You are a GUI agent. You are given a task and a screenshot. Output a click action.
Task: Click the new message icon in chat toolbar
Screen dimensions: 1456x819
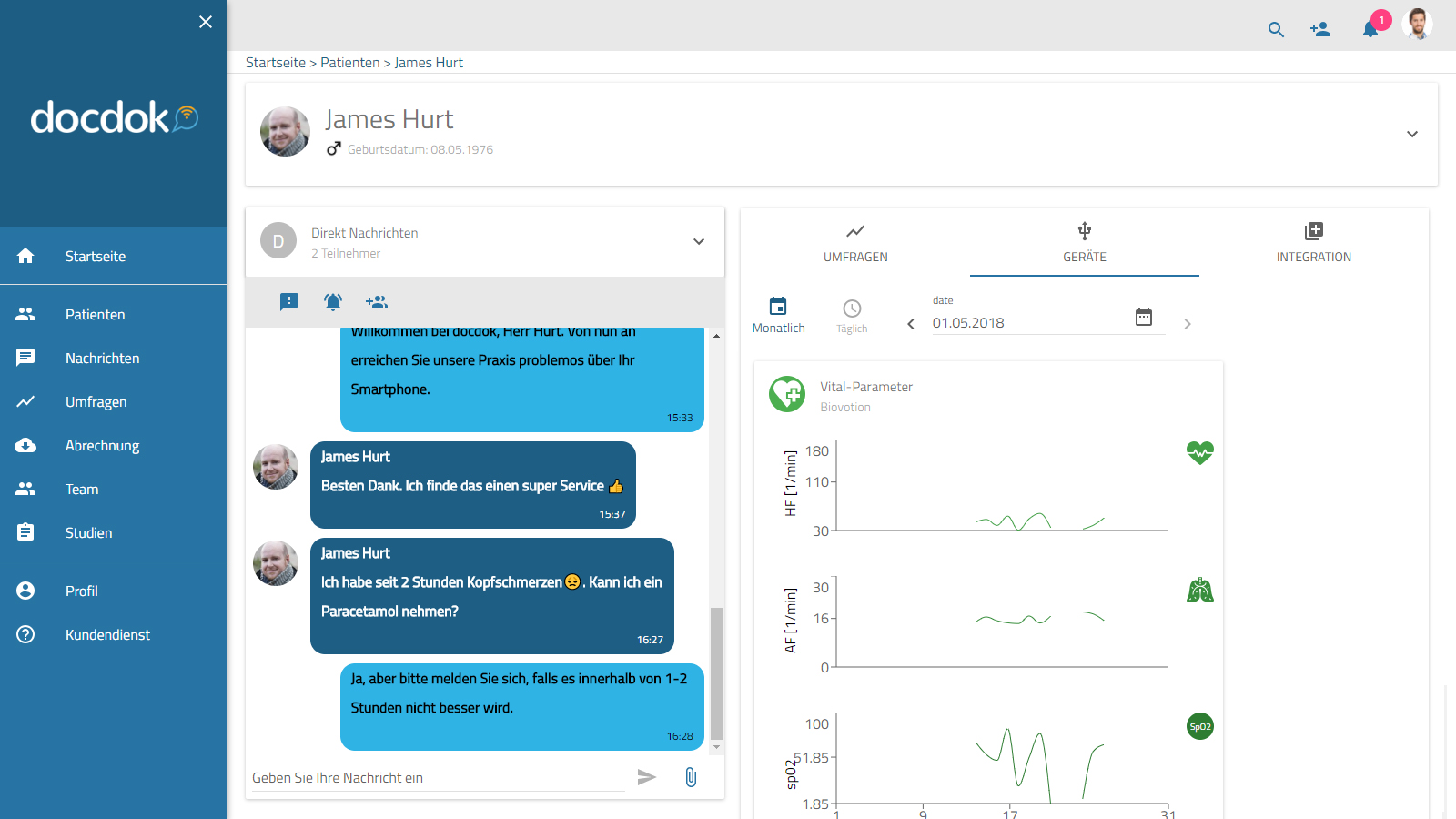[x=289, y=301]
